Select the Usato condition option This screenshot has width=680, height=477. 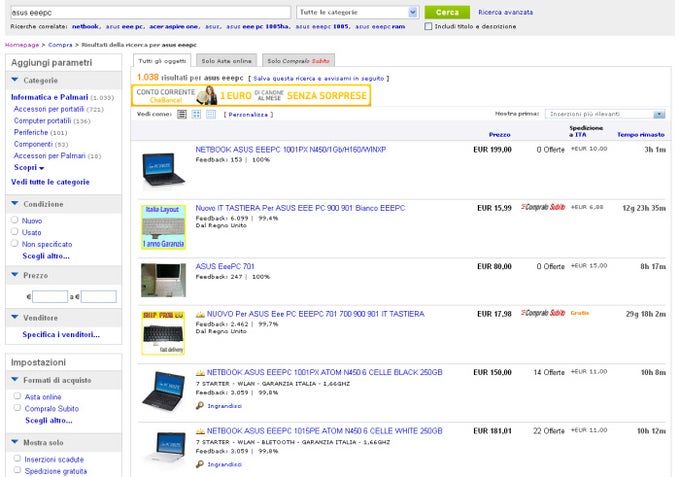tap(15, 232)
